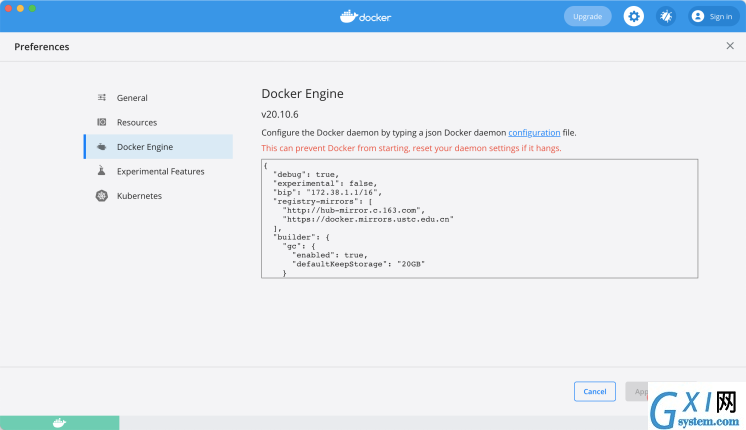
Task: Click the "experimental": false line
Action: (x=325, y=184)
